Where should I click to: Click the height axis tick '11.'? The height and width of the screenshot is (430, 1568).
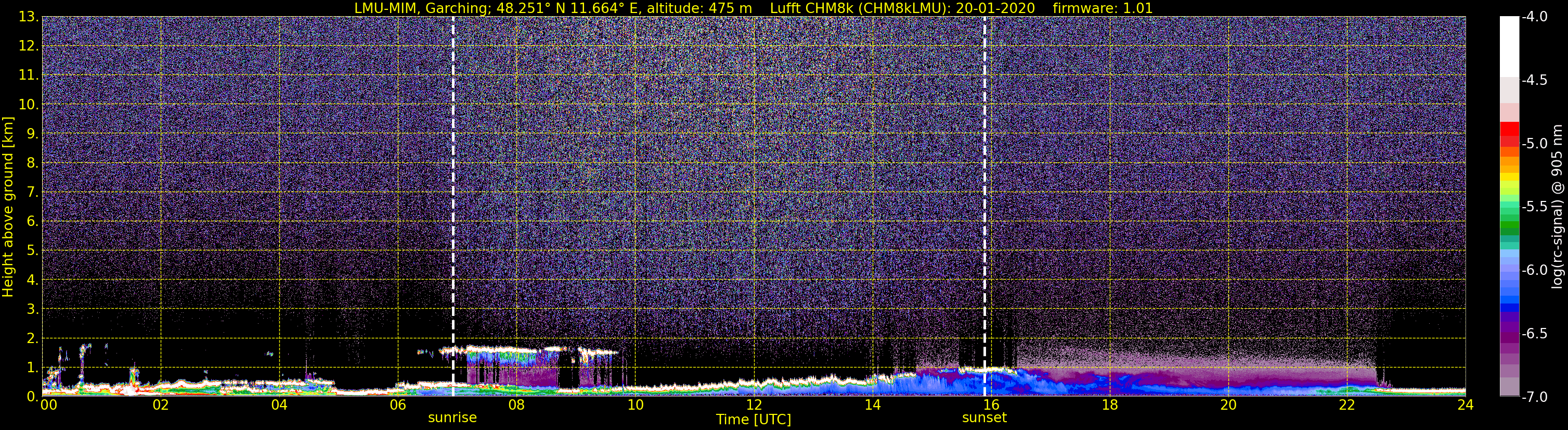pyautogui.click(x=29, y=75)
